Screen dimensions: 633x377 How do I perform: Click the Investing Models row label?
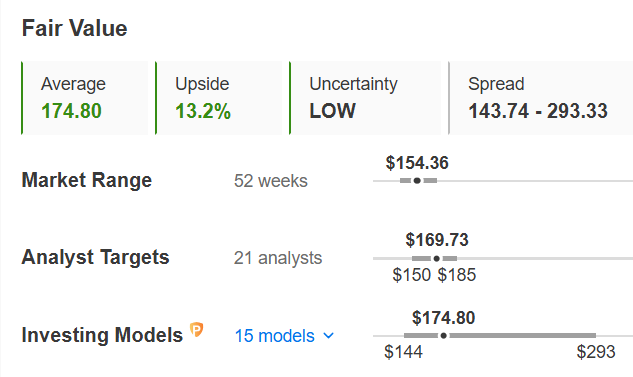click(x=102, y=335)
